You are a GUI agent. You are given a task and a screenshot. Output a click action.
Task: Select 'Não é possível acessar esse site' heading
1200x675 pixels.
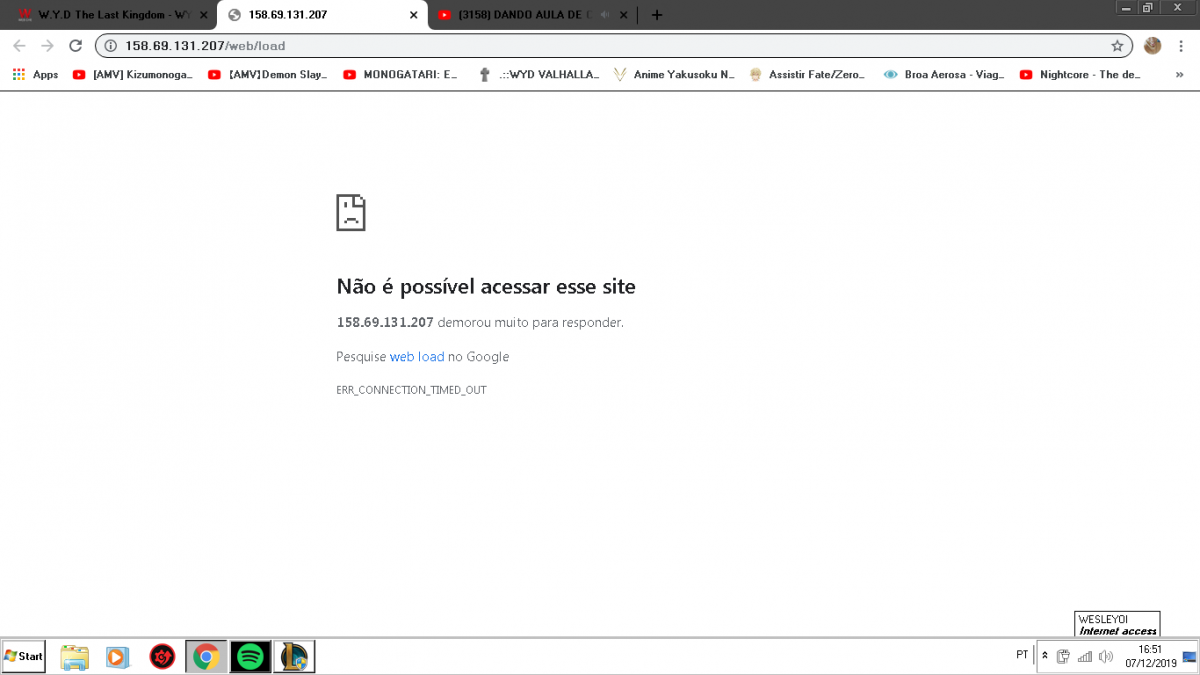(x=486, y=287)
